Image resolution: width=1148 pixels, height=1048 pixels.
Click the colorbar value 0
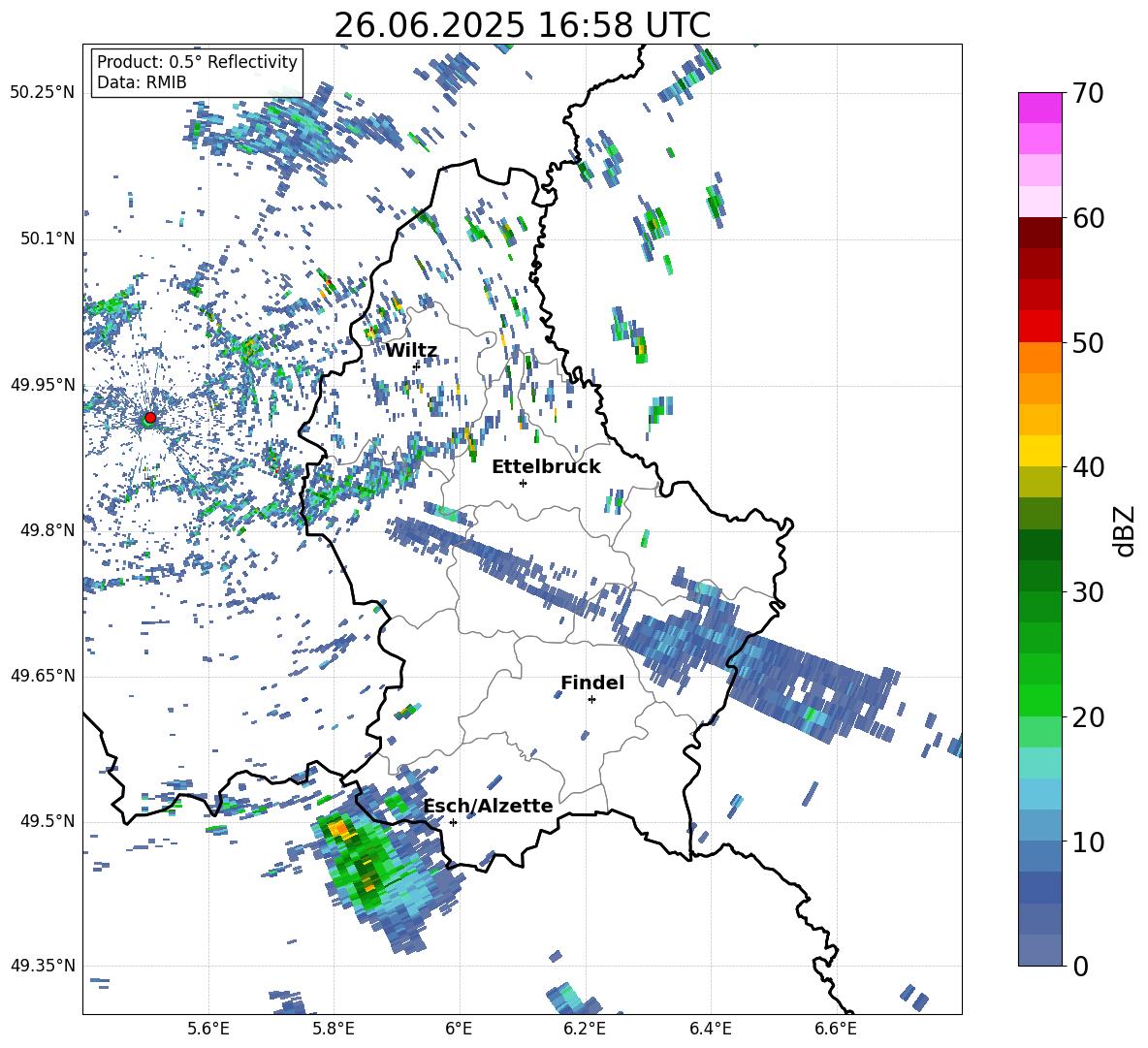(x=1081, y=967)
